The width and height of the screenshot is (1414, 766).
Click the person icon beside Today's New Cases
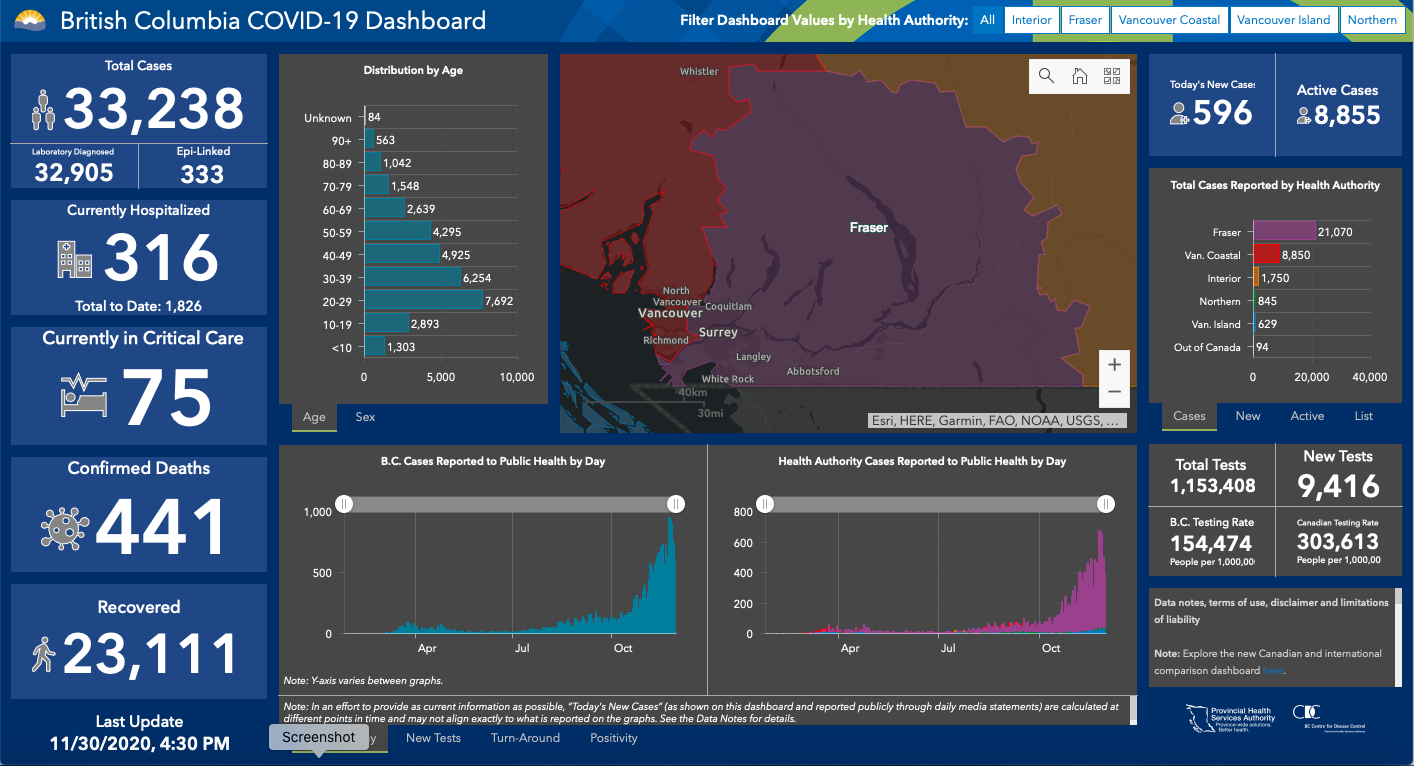pos(1180,114)
